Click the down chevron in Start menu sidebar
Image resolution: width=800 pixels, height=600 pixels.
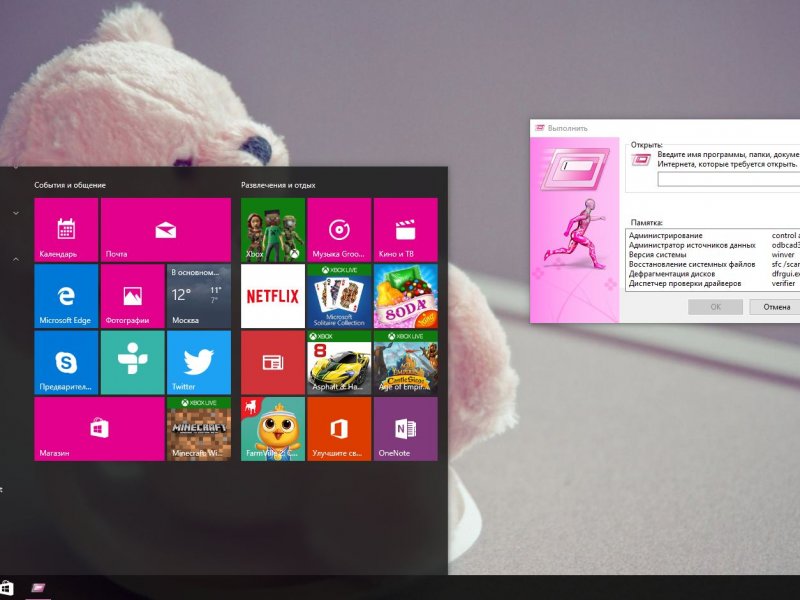[16, 213]
